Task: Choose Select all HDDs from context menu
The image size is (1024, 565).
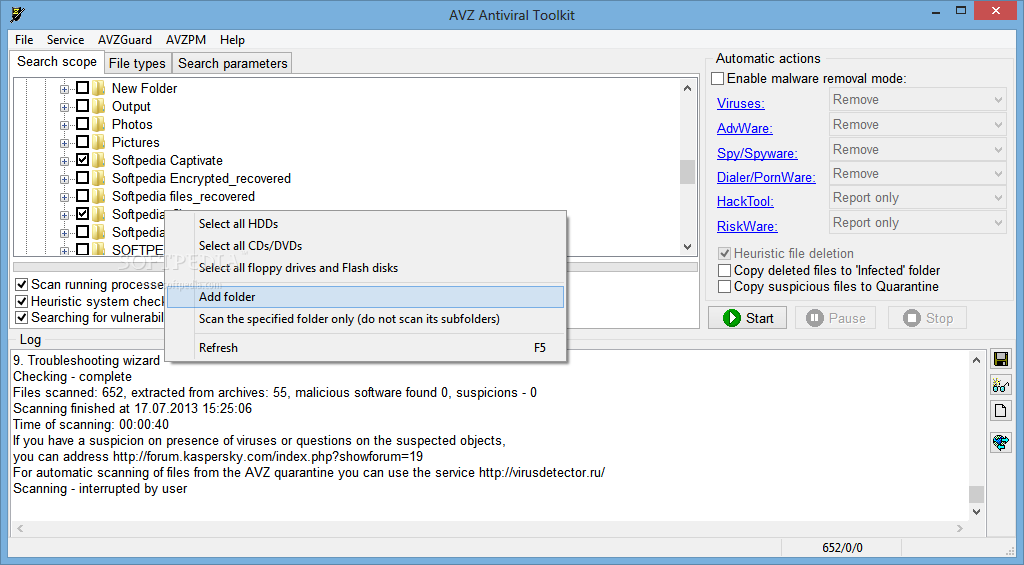Action: point(366,224)
